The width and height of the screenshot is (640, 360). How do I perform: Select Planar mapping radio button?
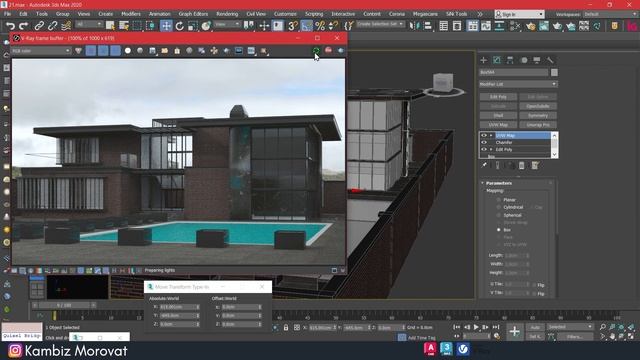pos(499,200)
